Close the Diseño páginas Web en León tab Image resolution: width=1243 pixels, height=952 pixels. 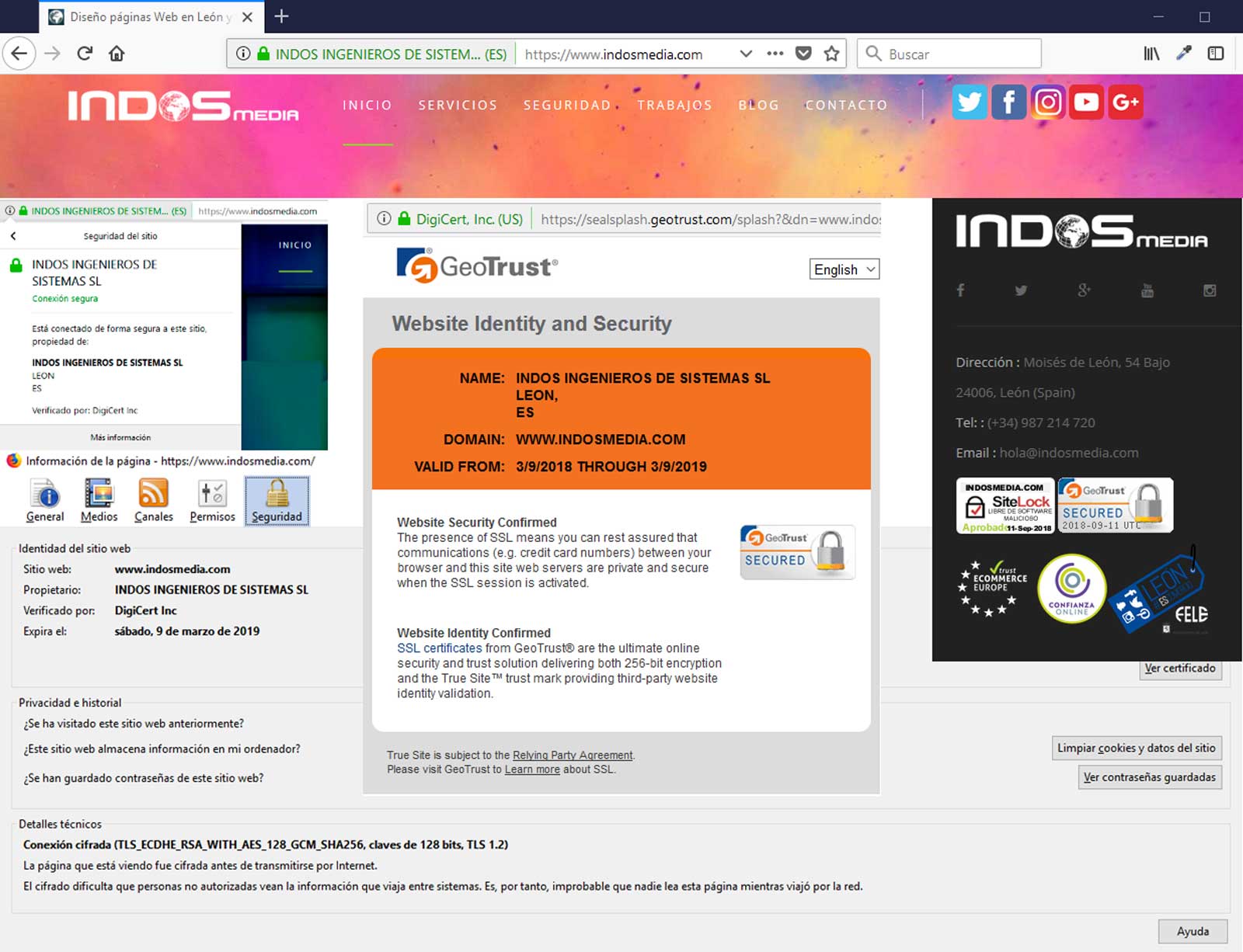[x=247, y=16]
